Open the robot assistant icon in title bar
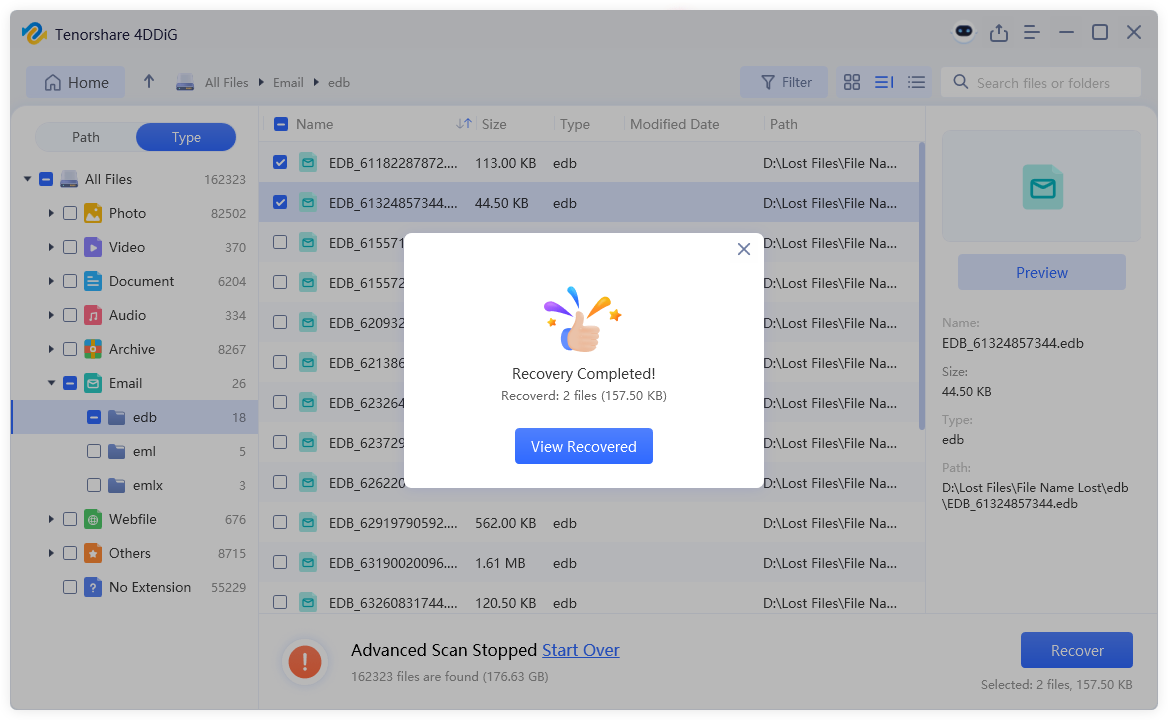The width and height of the screenshot is (1168, 720). click(964, 32)
